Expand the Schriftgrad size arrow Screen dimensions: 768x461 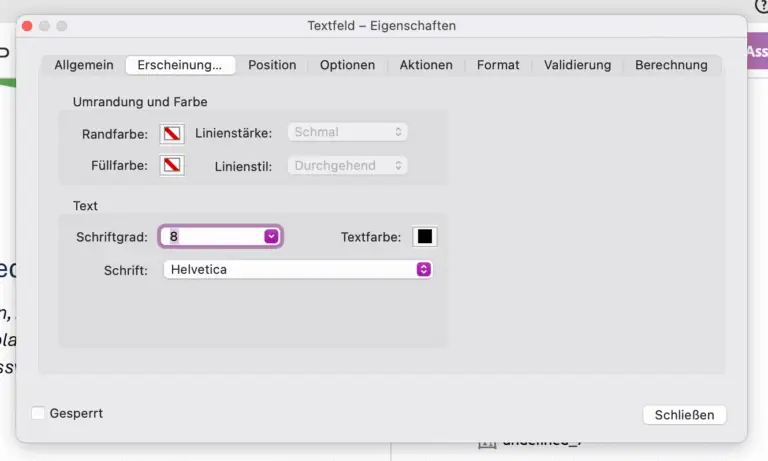pyautogui.click(x=271, y=237)
